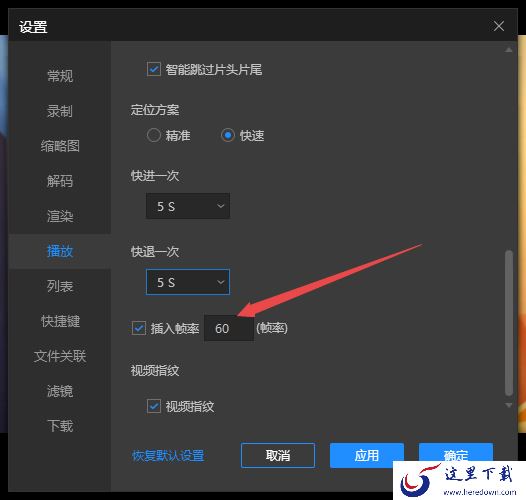Image resolution: width=526 pixels, height=500 pixels.
Task: Open the 文件关联 settings tab
Action: pyautogui.click(x=60, y=356)
